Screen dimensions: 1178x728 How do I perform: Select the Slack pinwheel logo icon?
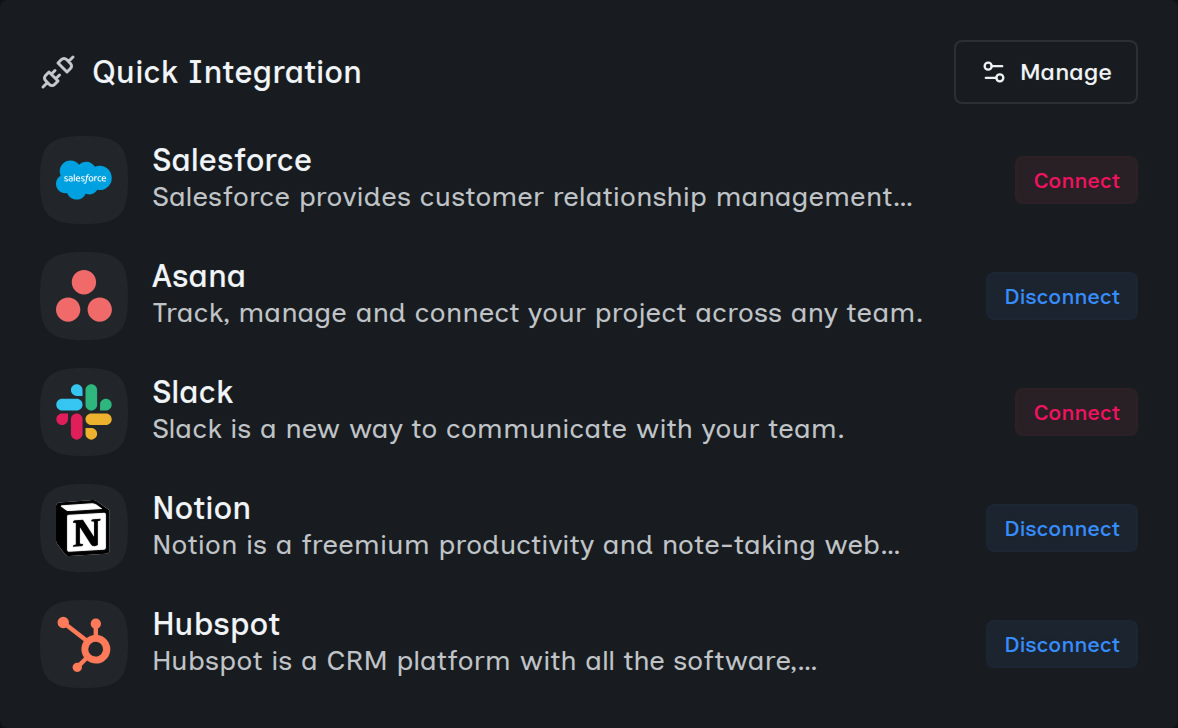(x=84, y=412)
